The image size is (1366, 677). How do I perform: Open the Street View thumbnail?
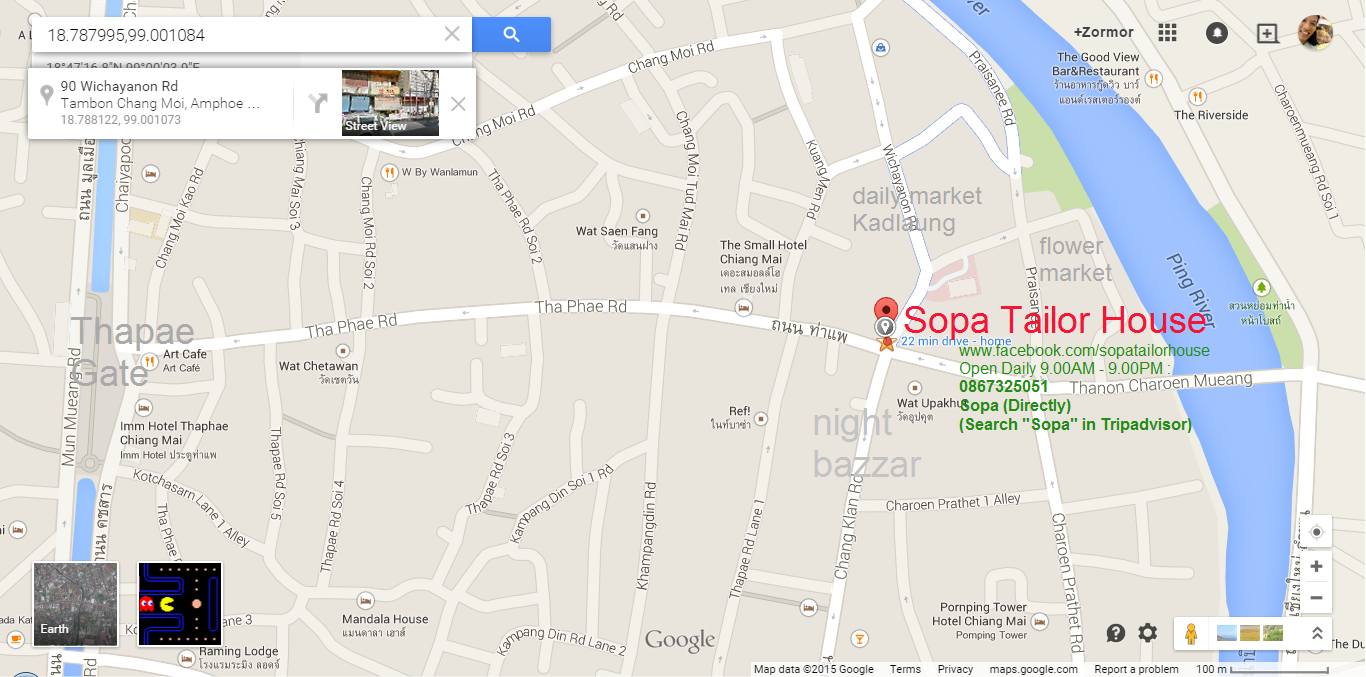point(390,103)
